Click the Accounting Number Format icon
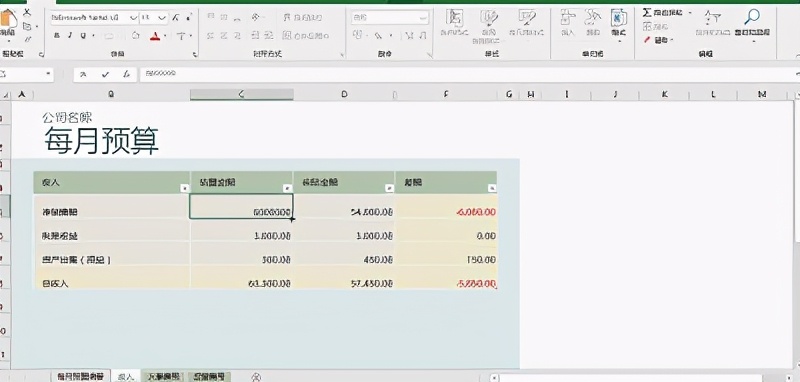Viewport: 800px width, 382px height. pos(358,35)
